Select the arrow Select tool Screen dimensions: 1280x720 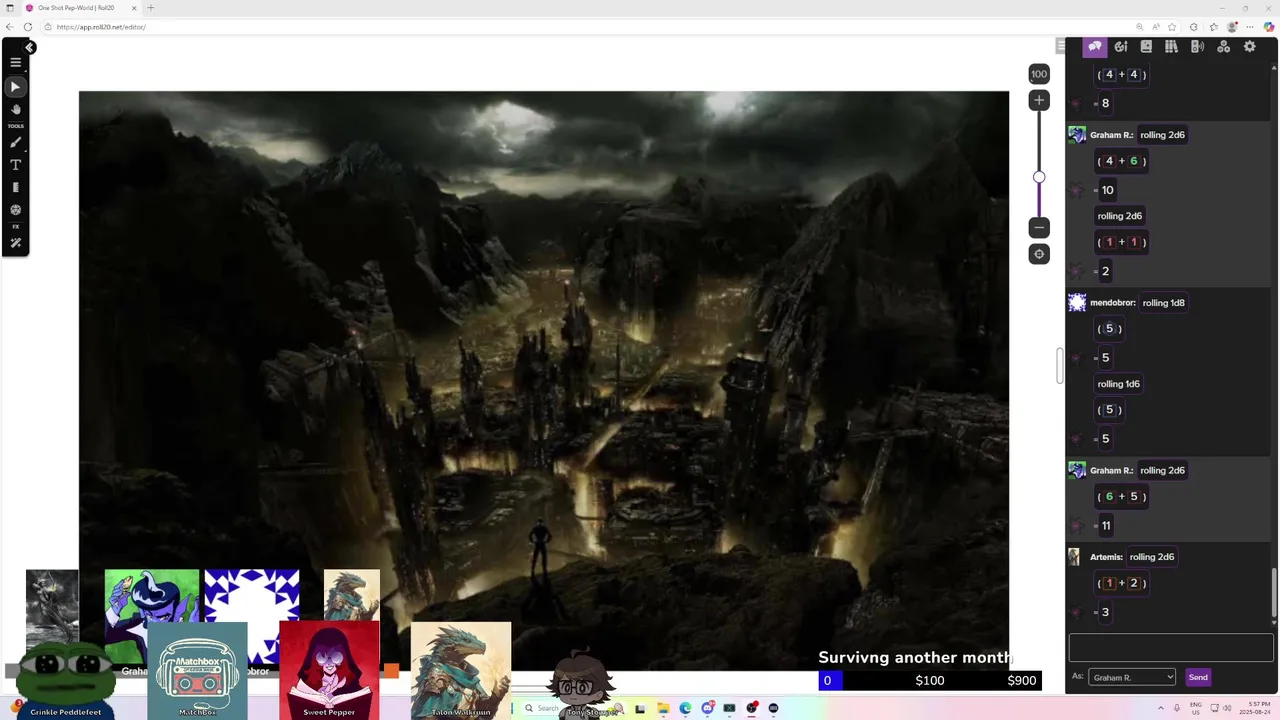tap(15, 87)
